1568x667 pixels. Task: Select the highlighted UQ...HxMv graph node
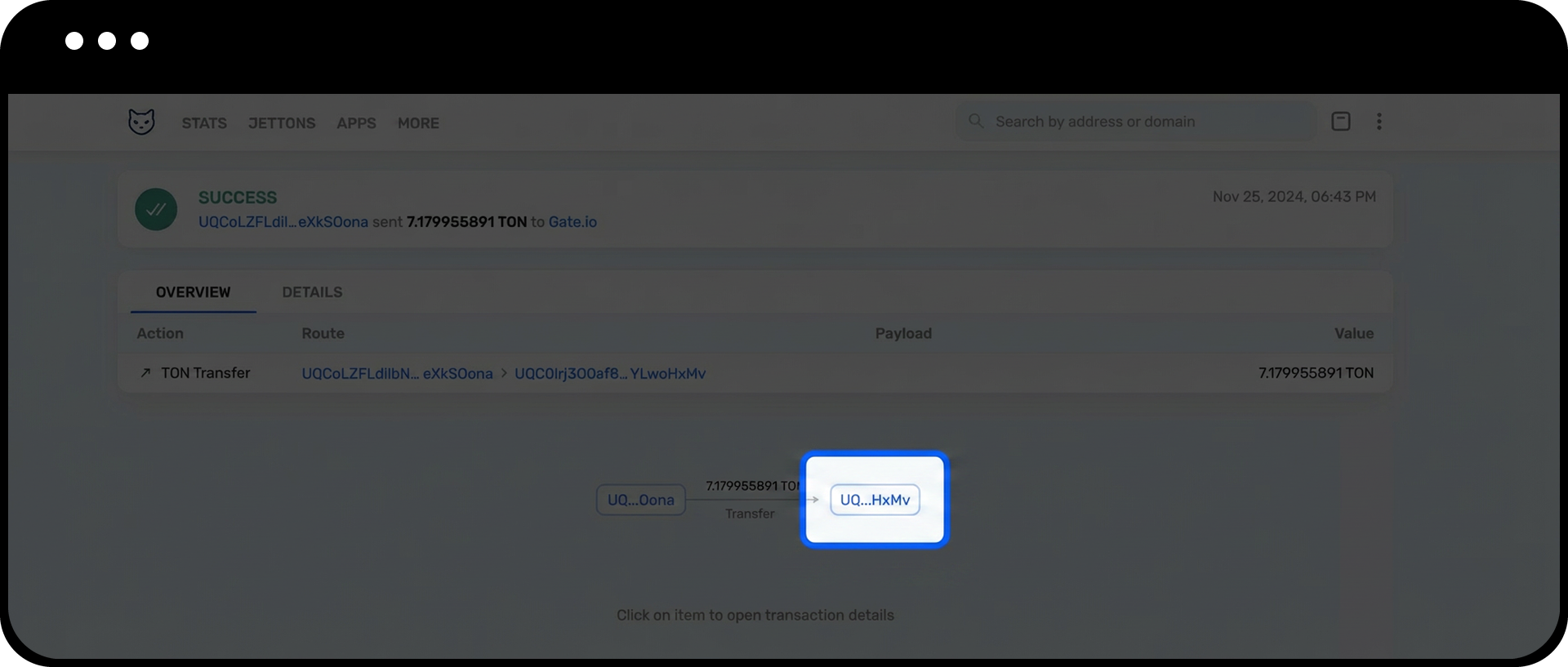click(x=875, y=500)
